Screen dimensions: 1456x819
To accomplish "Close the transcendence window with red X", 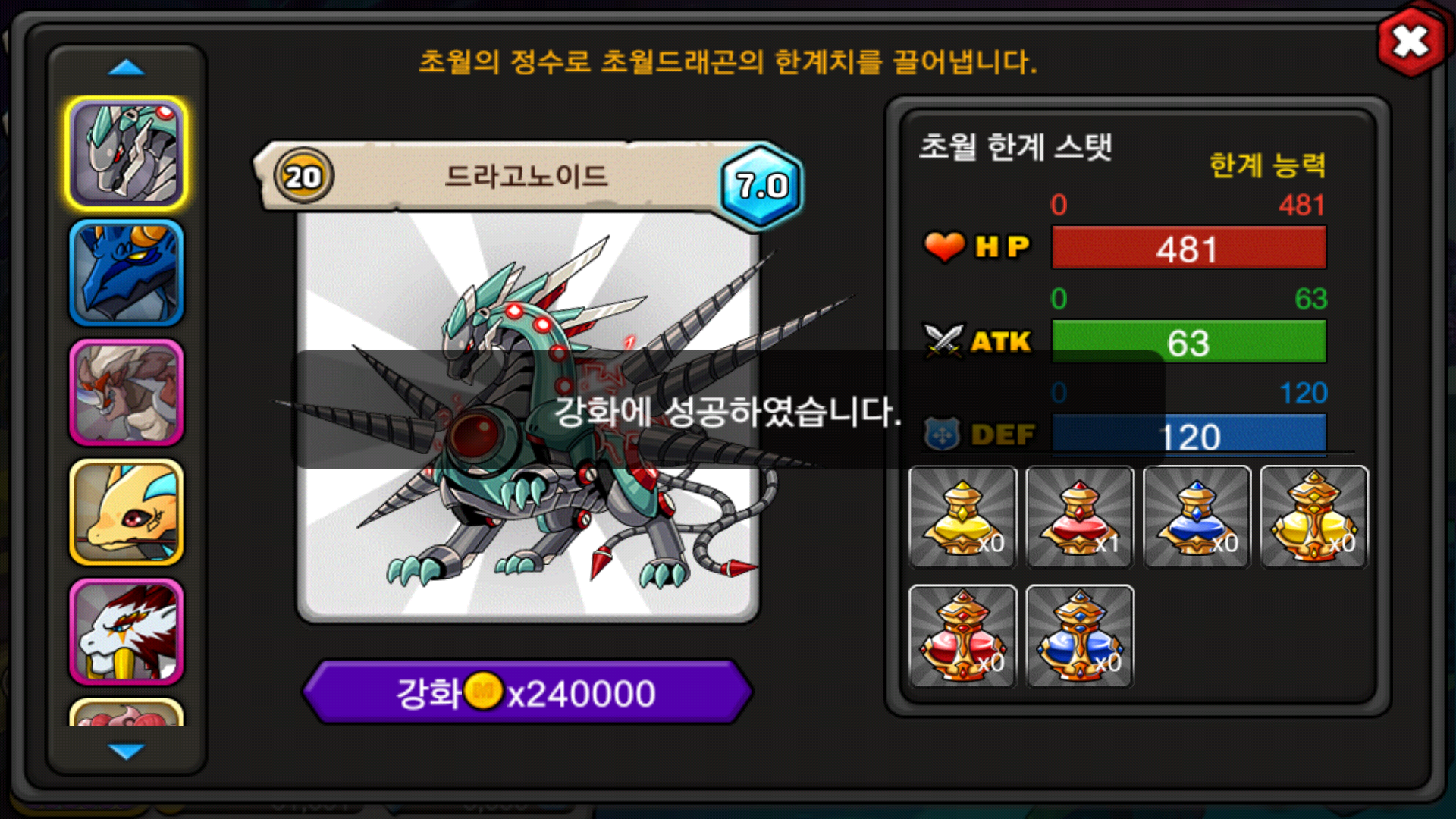I will click(1410, 42).
